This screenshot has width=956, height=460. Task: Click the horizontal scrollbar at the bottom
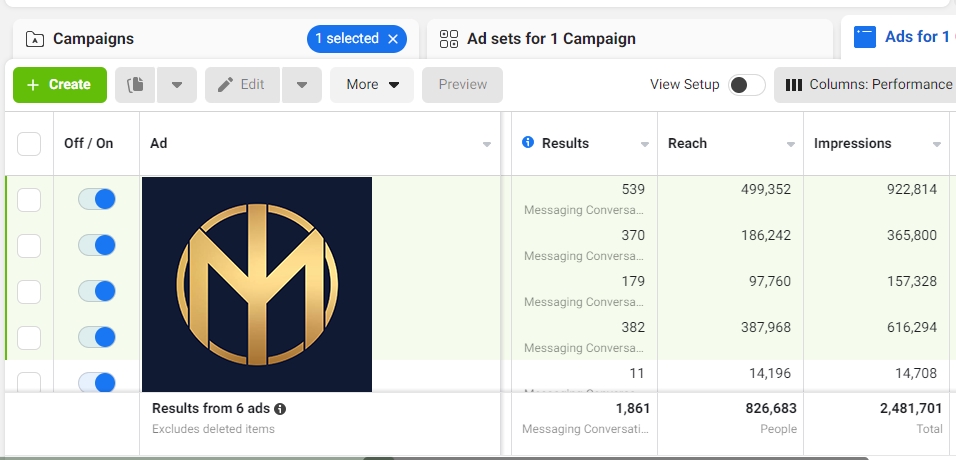(616, 458)
